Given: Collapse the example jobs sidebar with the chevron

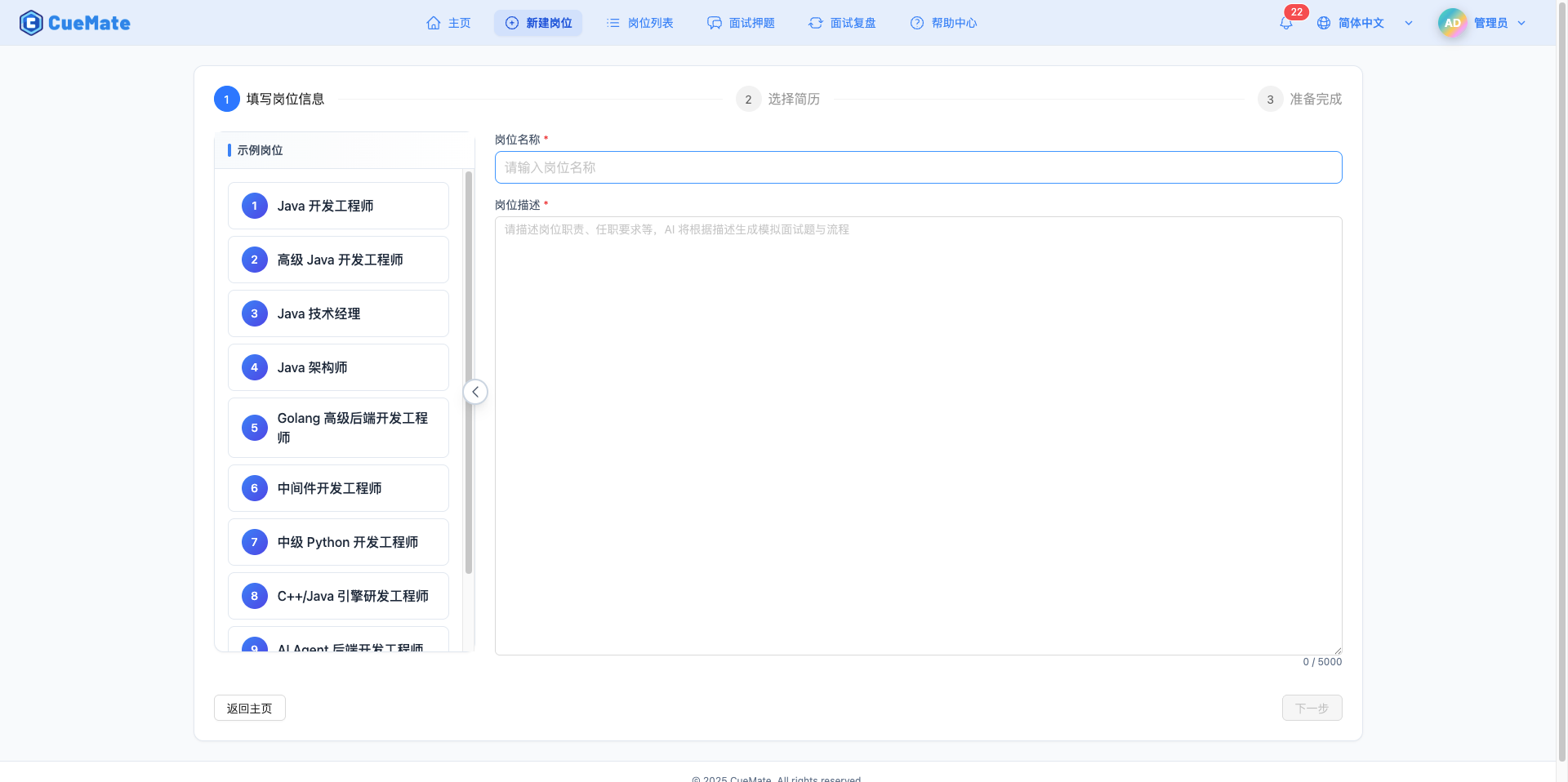Looking at the screenshot, I should coord(475,392).
